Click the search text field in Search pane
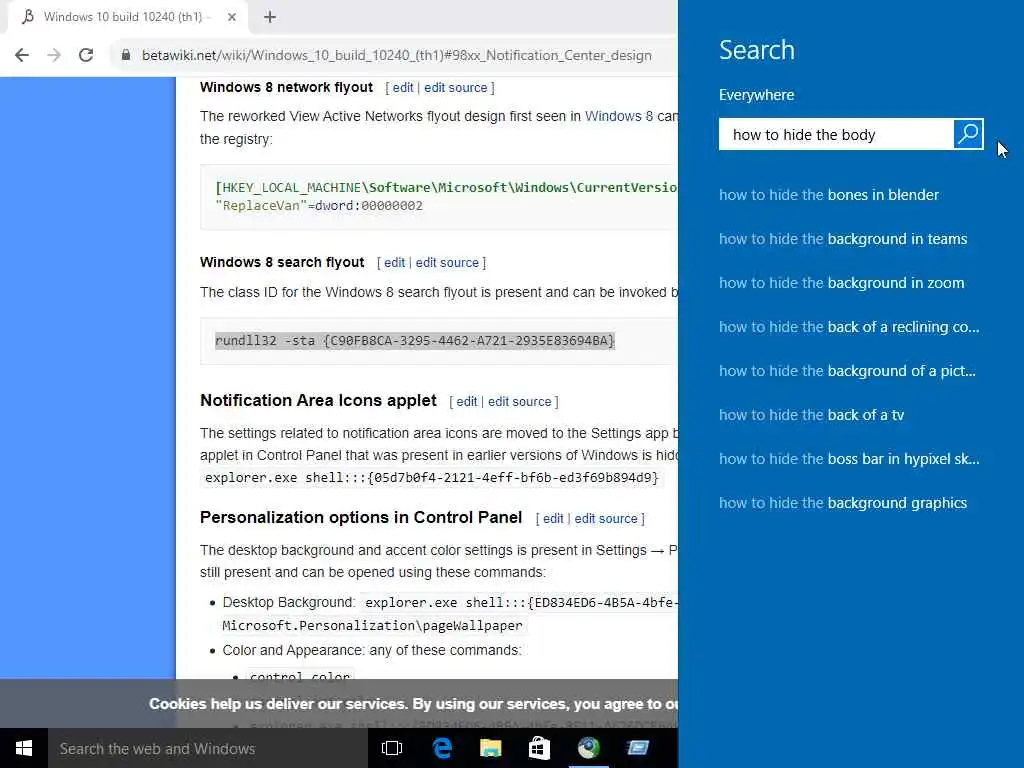This screenshot has width=1024, height=768. click(836, 134)
